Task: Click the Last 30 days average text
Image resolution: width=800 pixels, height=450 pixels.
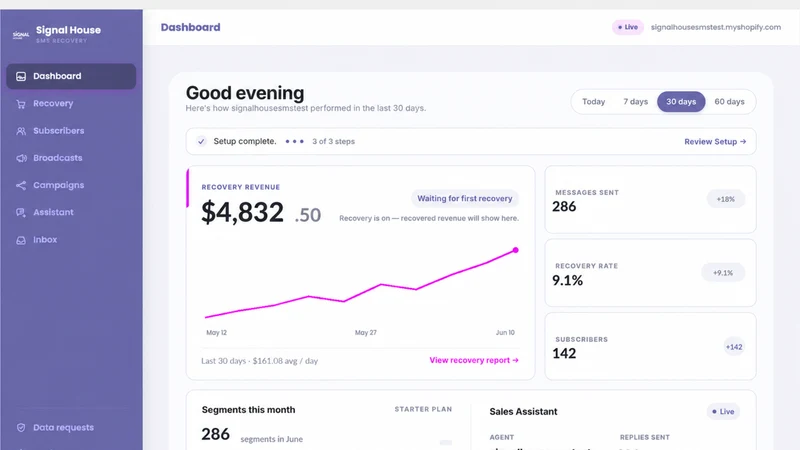Action: tap(260, 361)
